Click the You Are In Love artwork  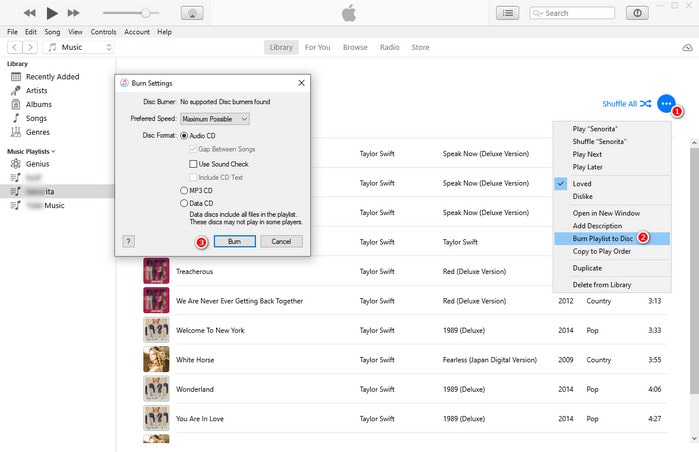click(156, 418)
